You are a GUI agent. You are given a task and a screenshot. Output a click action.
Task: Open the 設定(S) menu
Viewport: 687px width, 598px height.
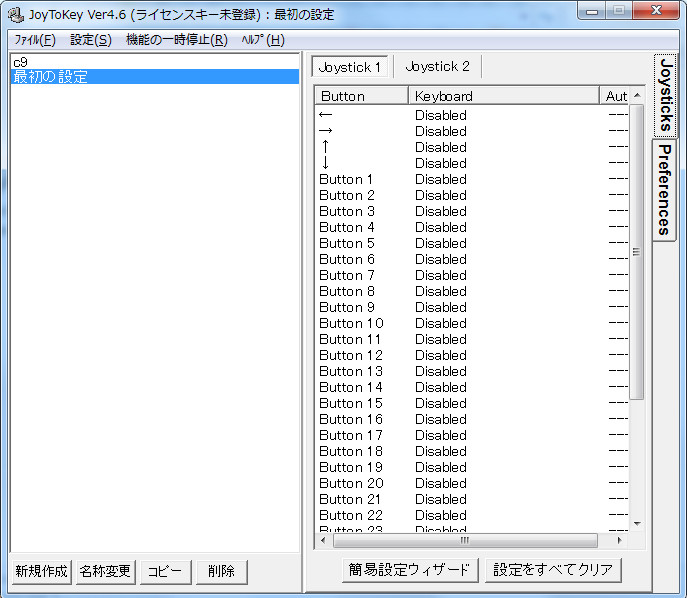click(91, 40)
